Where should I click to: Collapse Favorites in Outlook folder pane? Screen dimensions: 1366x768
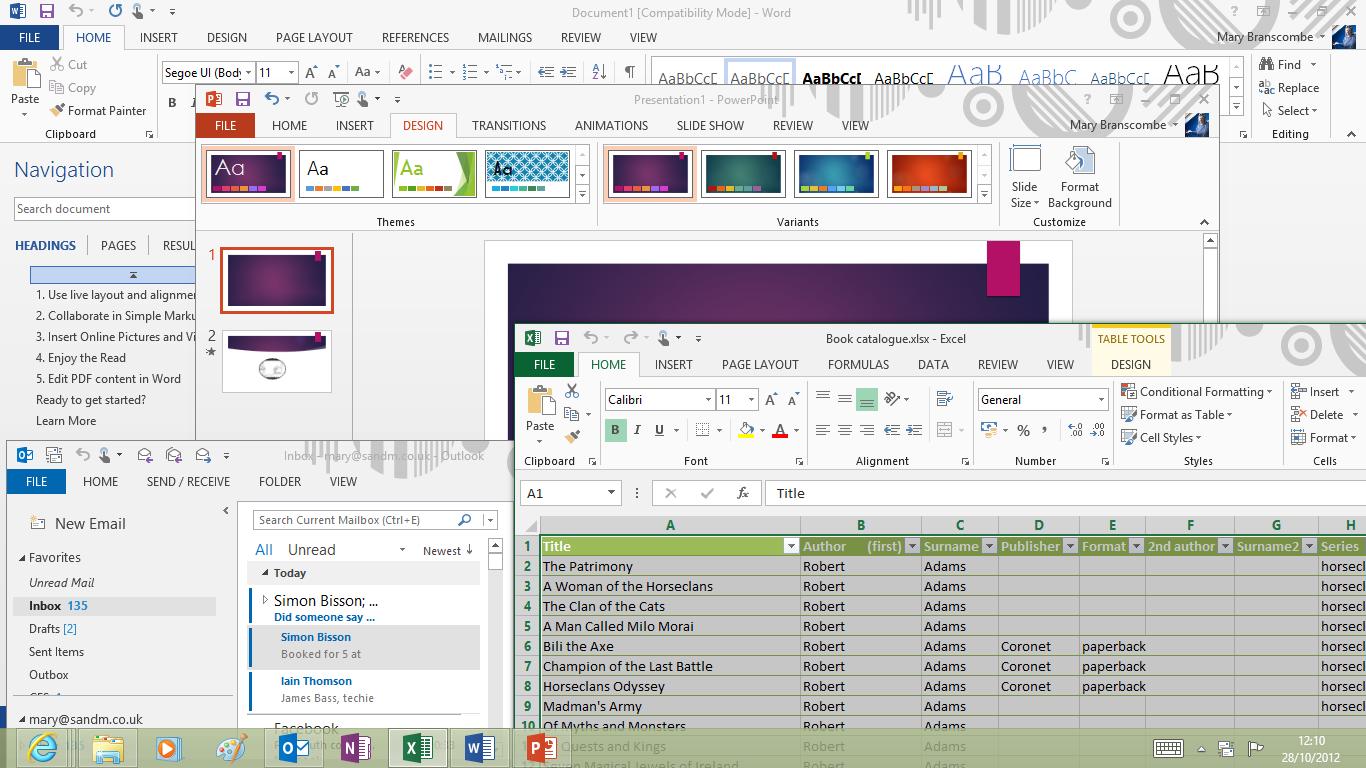click(22, 558)
